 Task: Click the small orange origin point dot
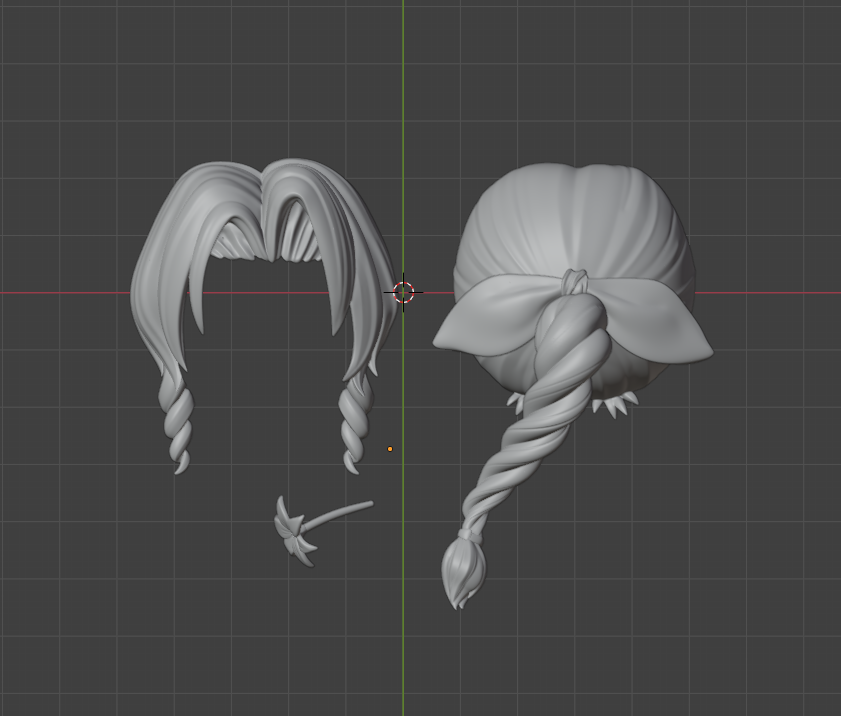point(390,449)
